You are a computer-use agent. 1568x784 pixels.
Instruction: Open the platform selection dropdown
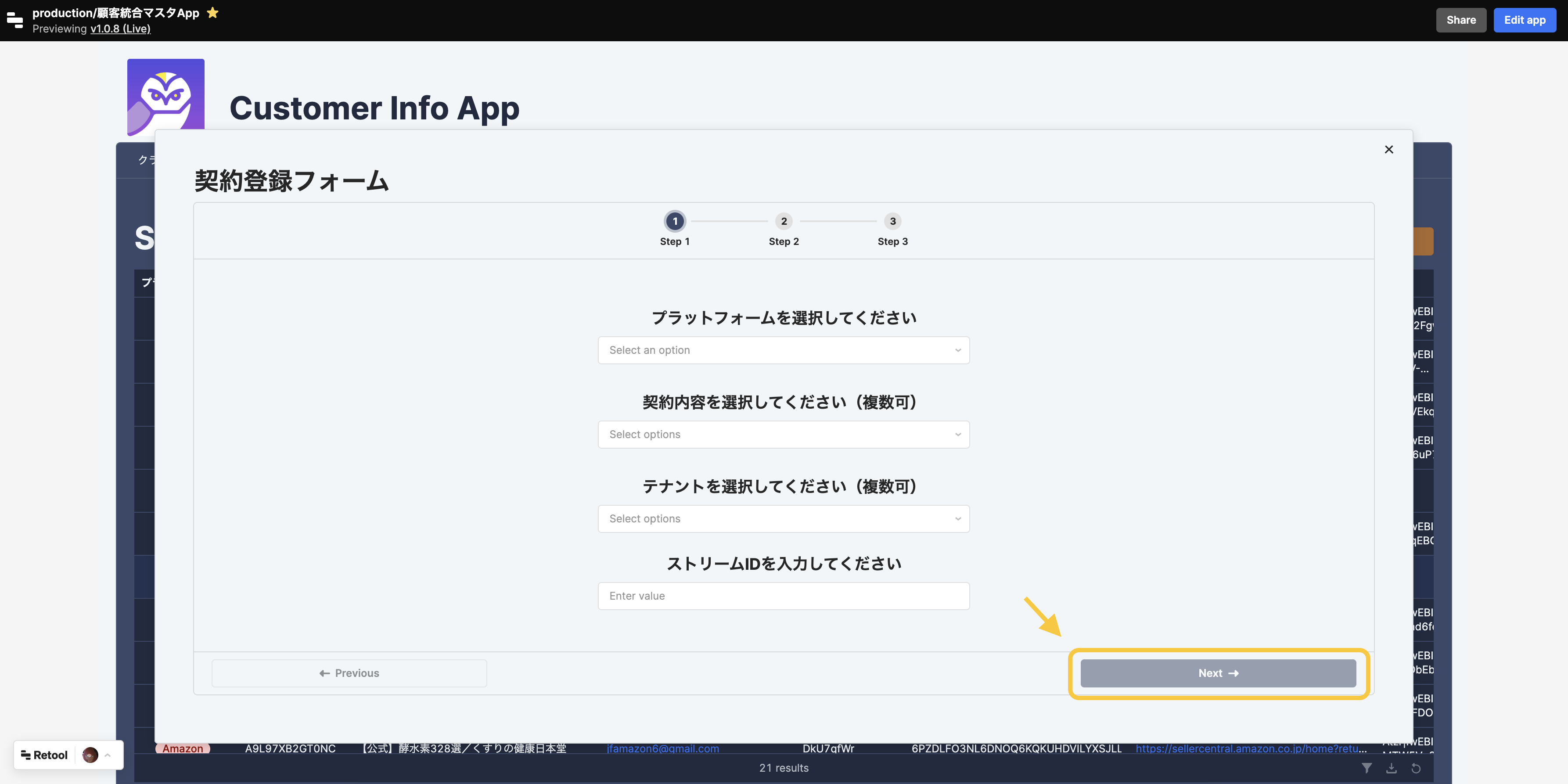coord(784,350)
